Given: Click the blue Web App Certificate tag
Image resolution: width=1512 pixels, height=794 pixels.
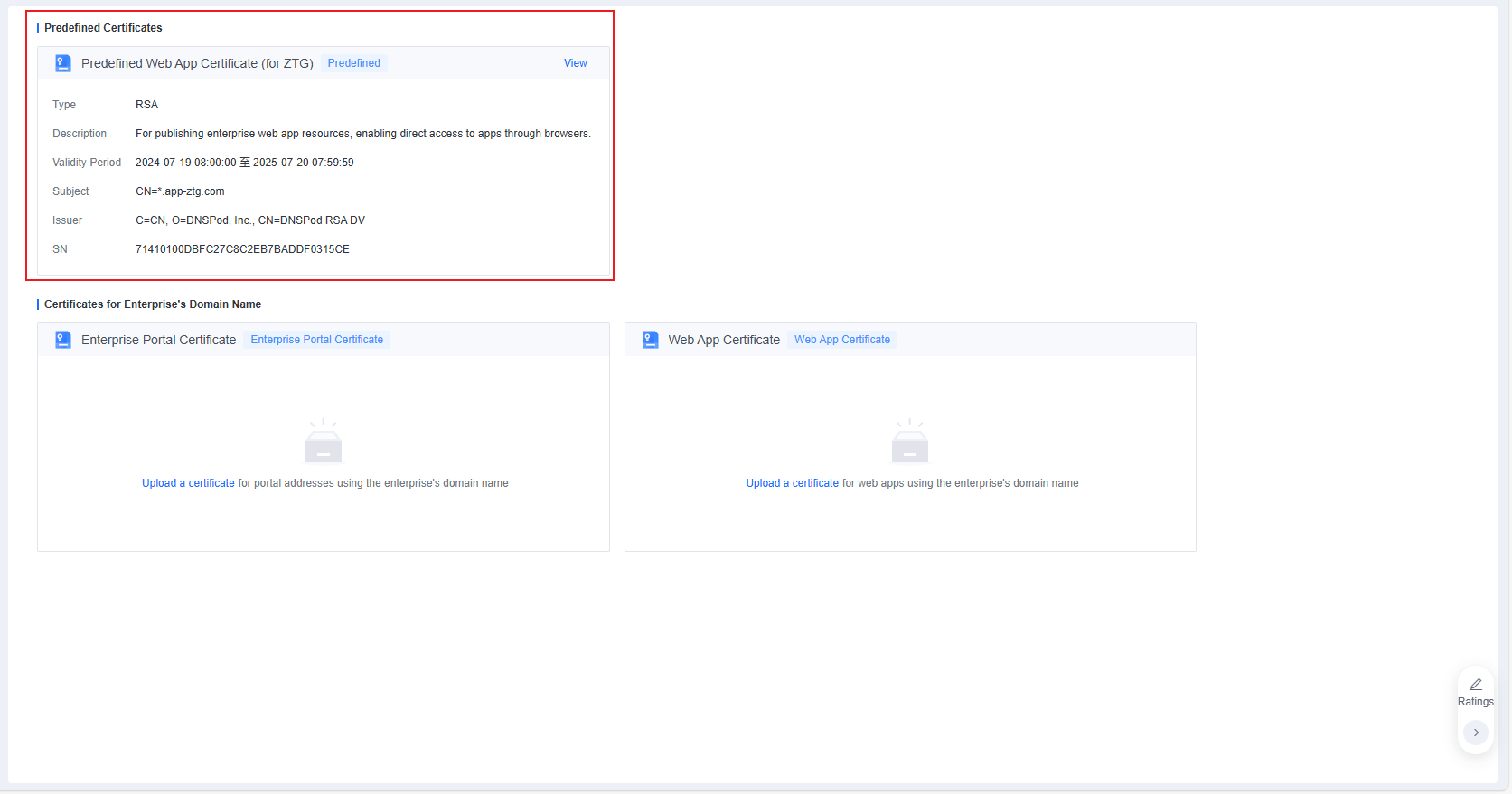Looking at the screenshot, I should 842,340.
